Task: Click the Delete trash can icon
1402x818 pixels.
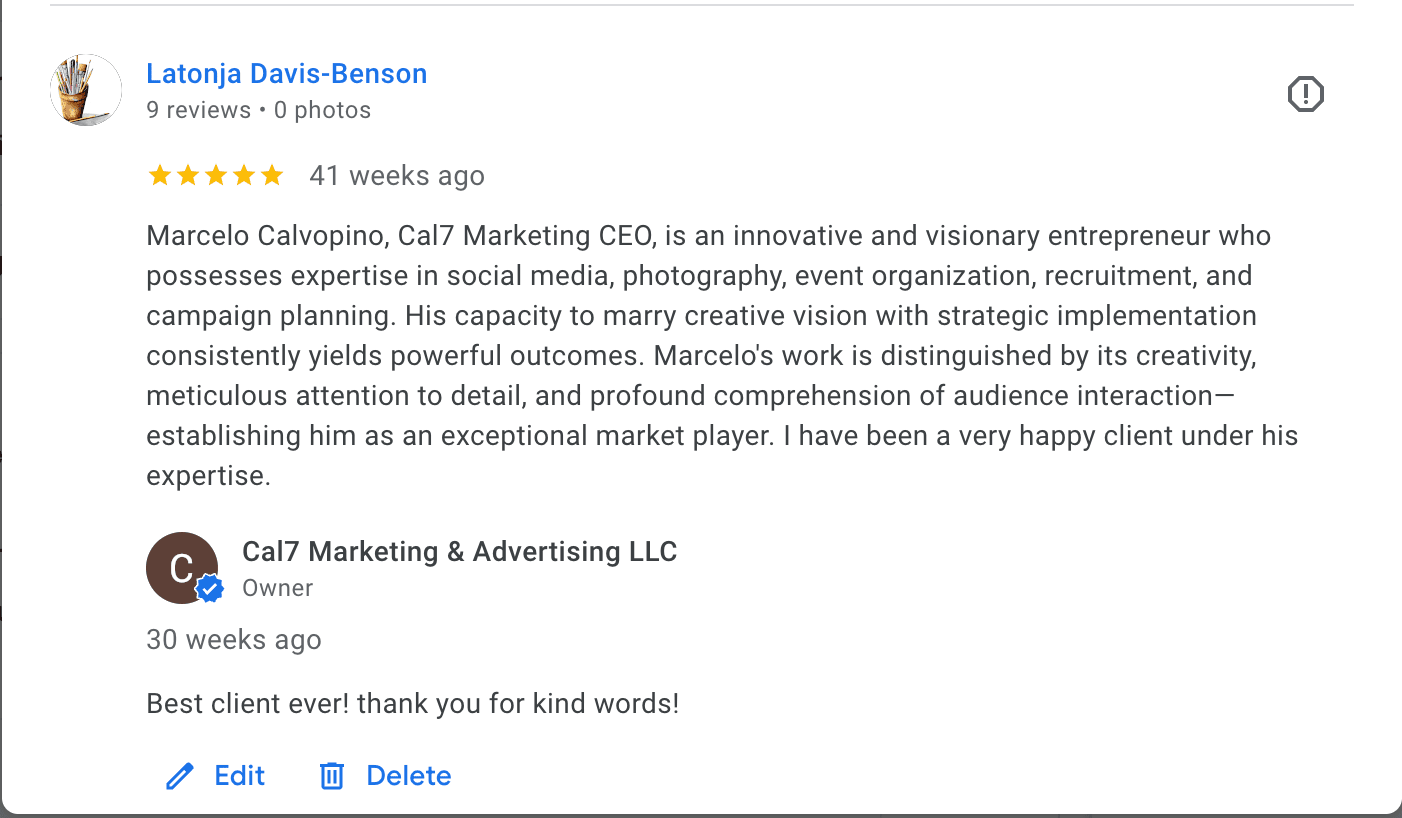Action: coord(332,775)
